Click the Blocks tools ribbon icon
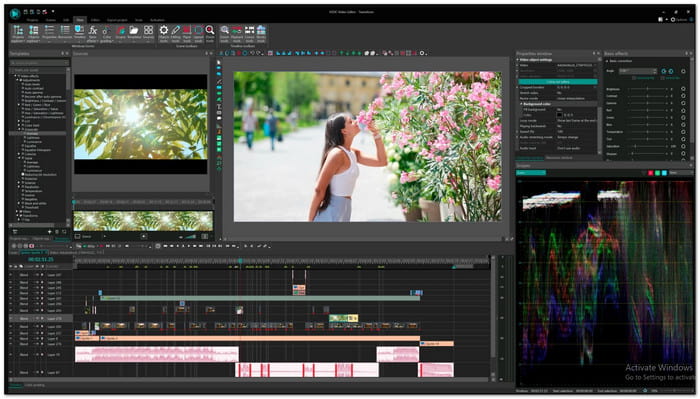Screen dimensions: 700x399 [x=261, y=33]
